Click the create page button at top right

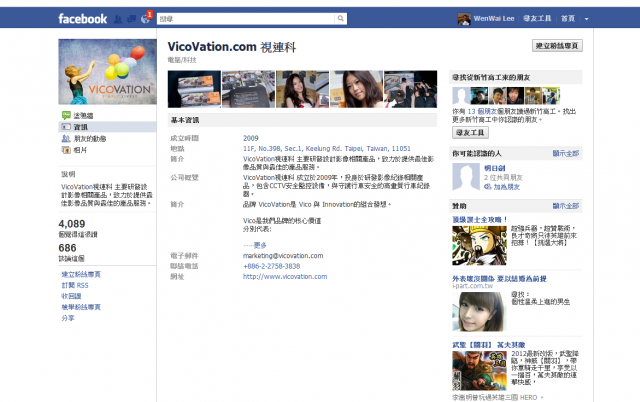pyautogui.click(x=557, y=46)
